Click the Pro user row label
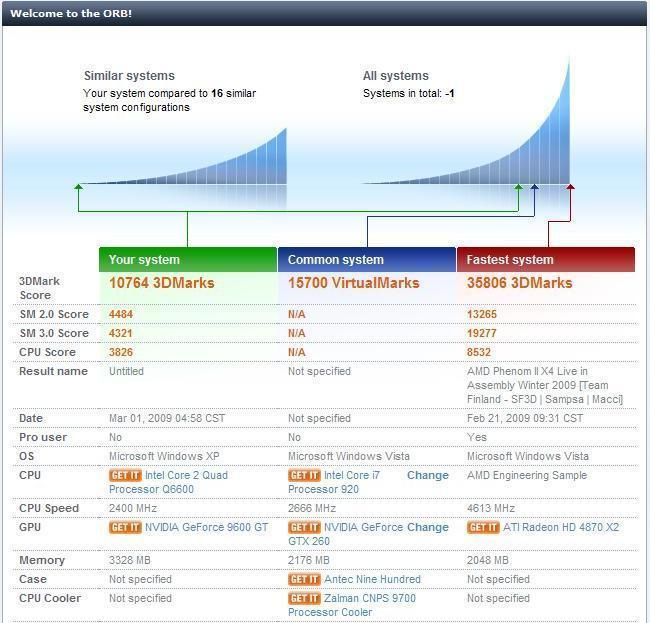650x623 pixels. coord(43,437)
